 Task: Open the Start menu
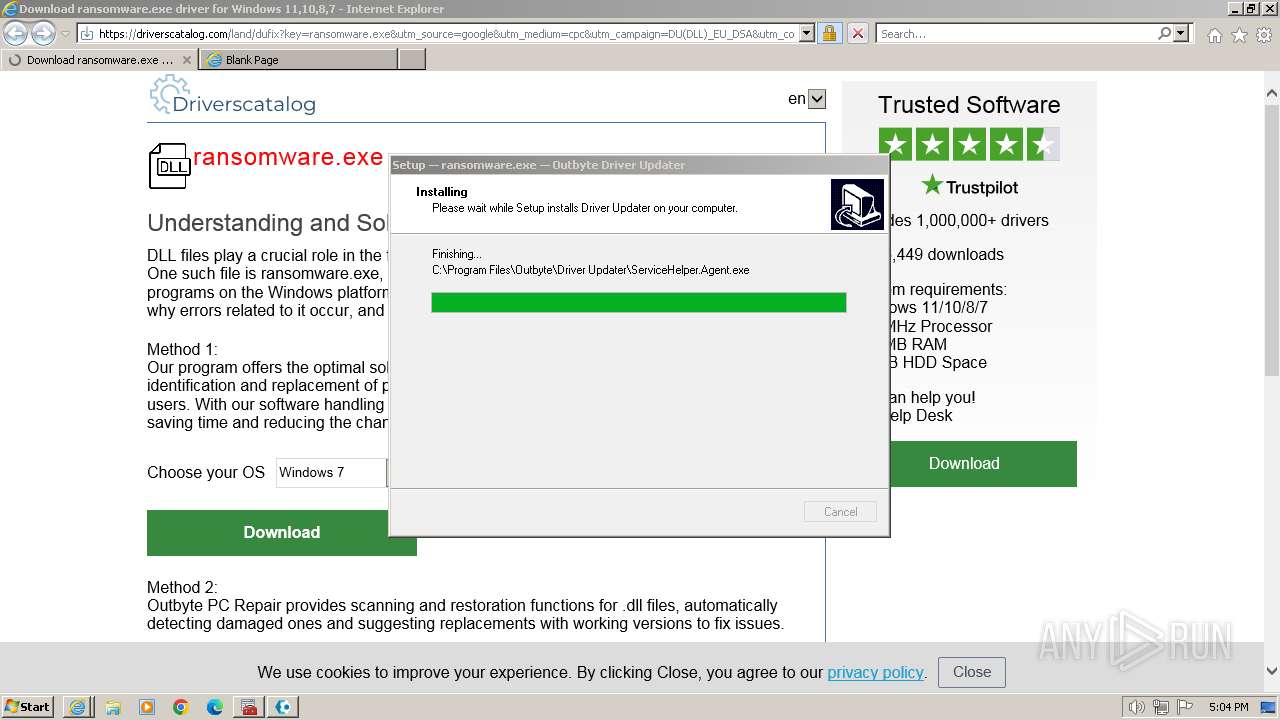(x=27, y=706)
